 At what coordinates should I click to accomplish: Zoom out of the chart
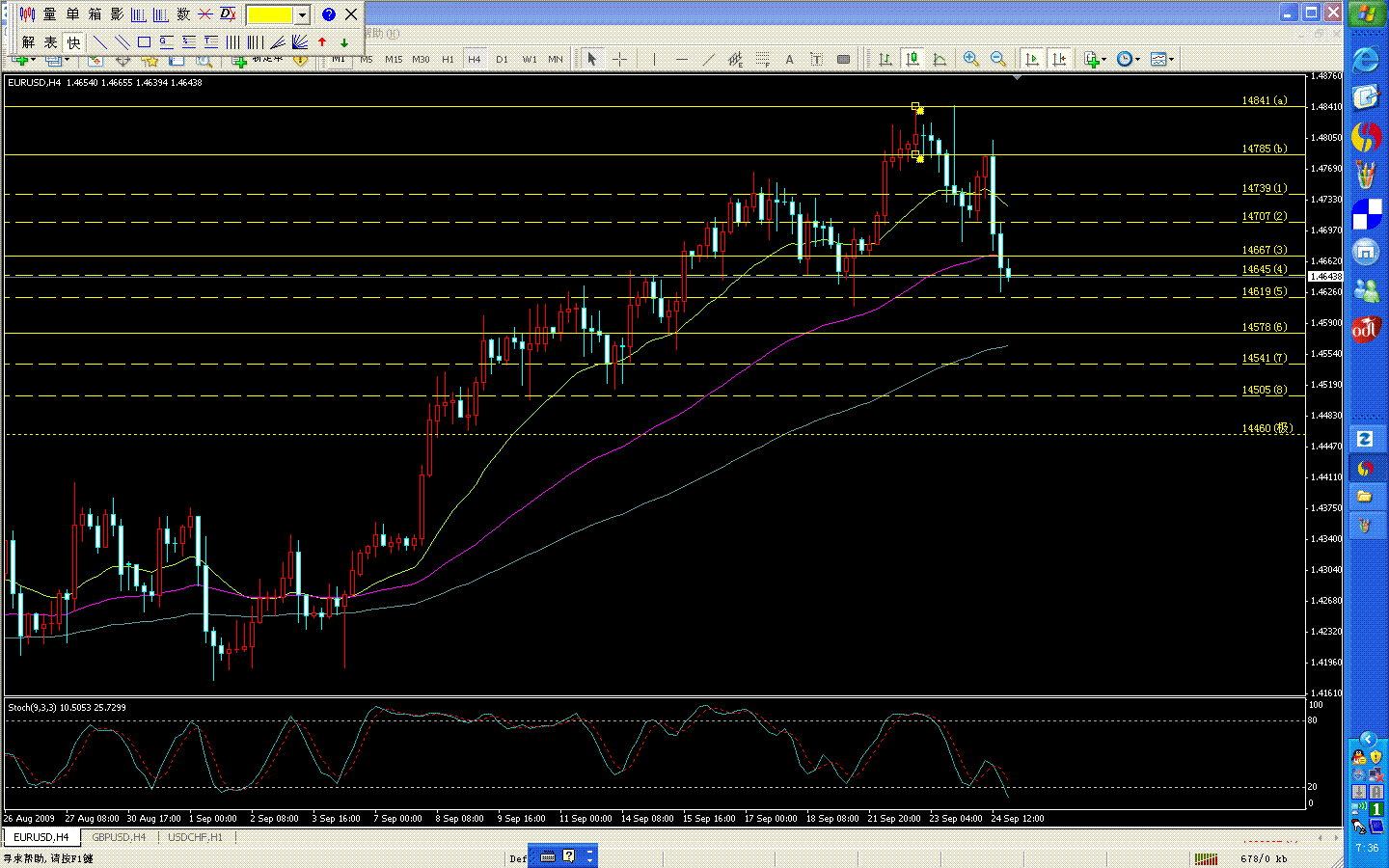(x=998, y=60)
